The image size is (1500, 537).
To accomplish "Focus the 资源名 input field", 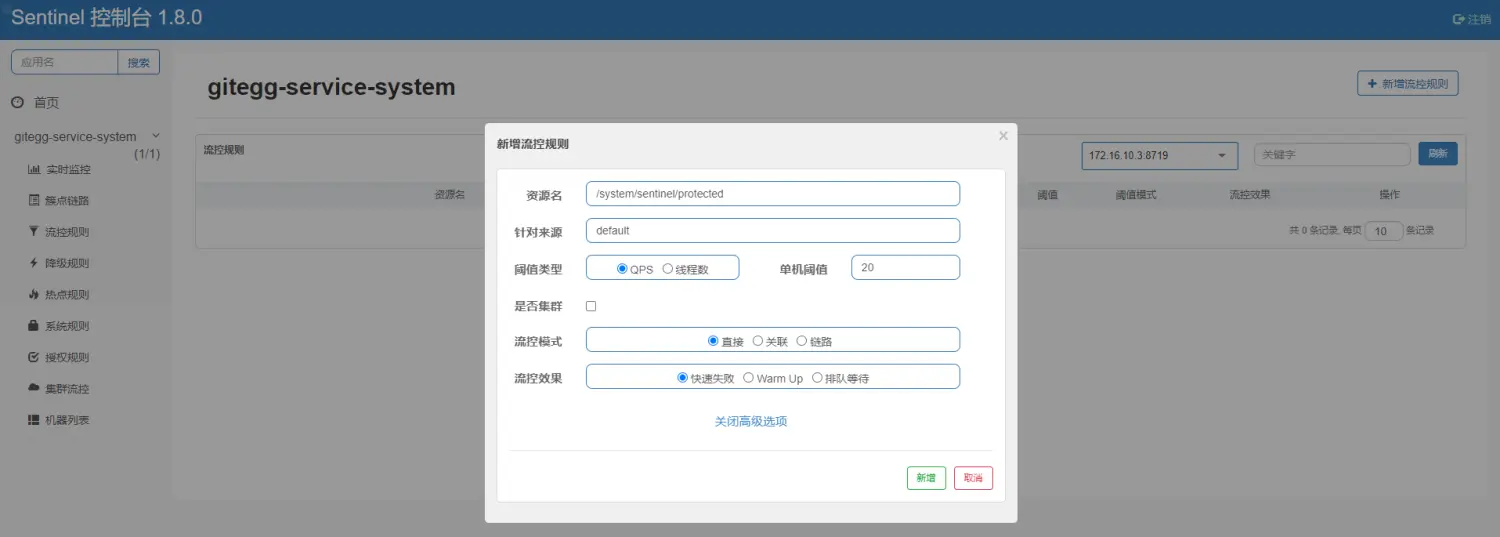I will (x=773, y=194).
